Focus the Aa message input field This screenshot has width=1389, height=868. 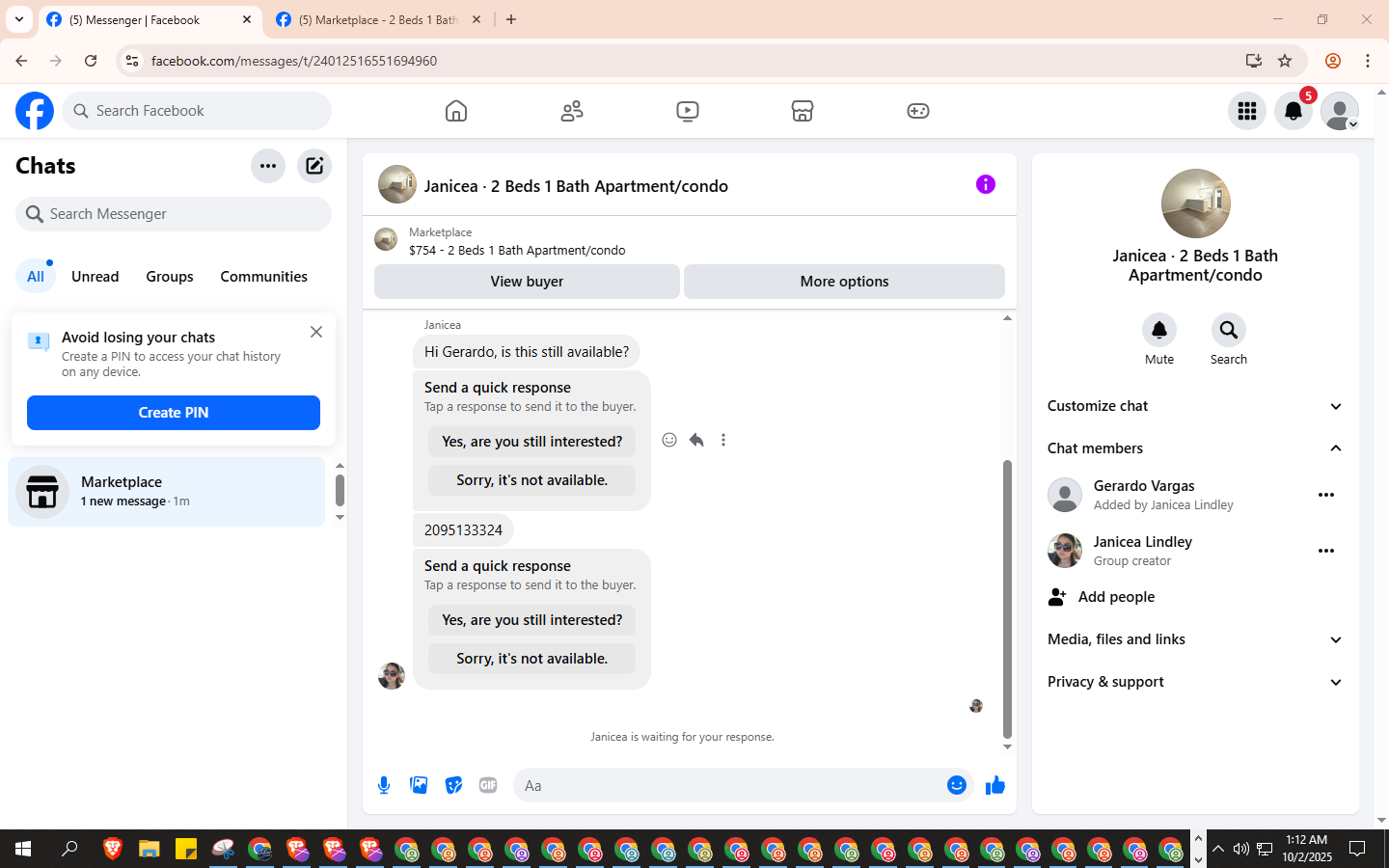[x=728, y=785]
